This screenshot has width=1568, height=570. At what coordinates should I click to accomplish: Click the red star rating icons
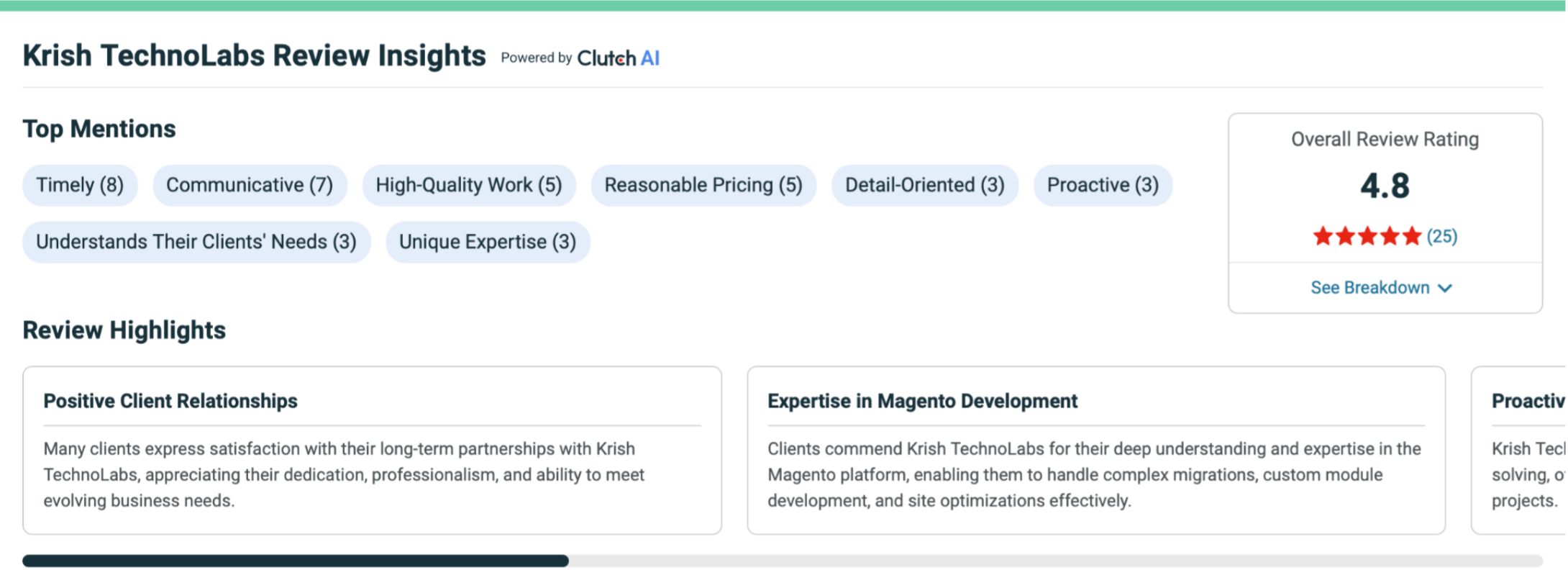click(1367, 236)
